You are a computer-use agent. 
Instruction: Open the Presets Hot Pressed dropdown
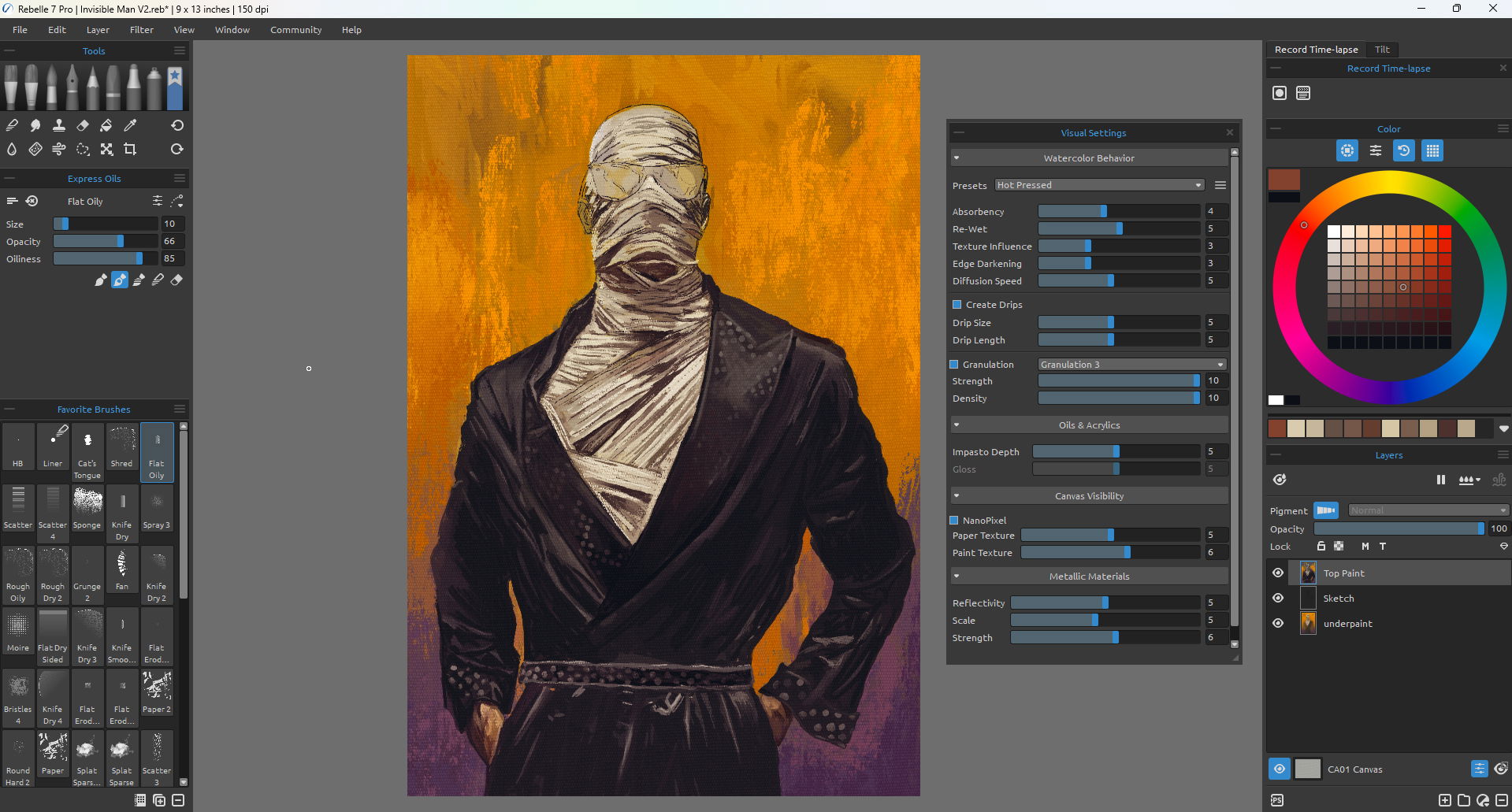coord(1099,185)
